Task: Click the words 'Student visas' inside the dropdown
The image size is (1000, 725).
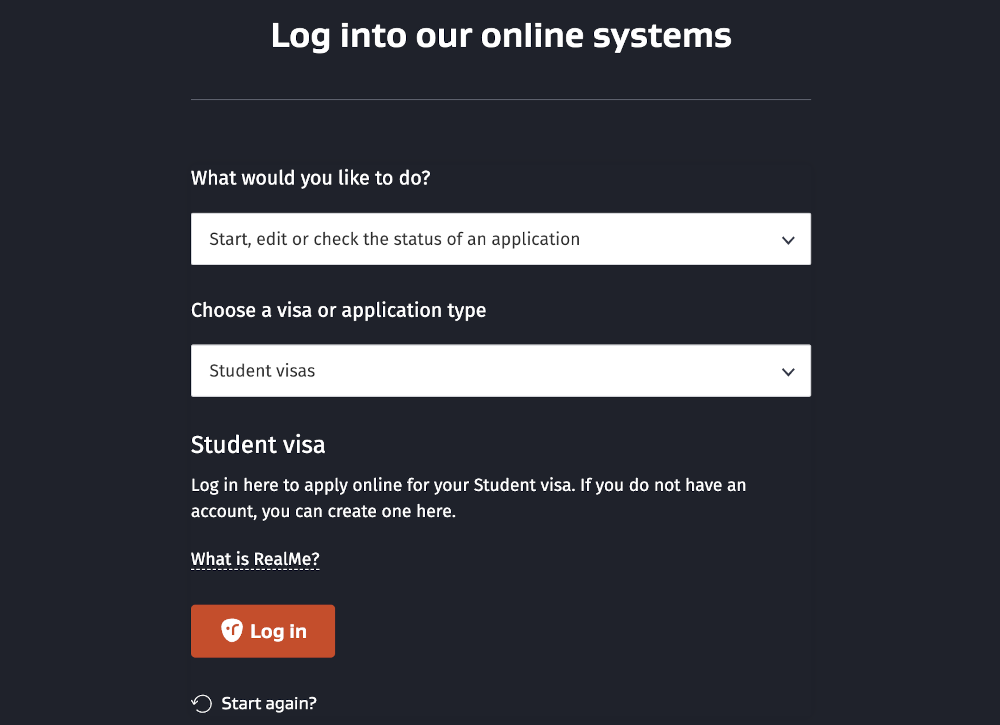Action: (x=262, y=371)
